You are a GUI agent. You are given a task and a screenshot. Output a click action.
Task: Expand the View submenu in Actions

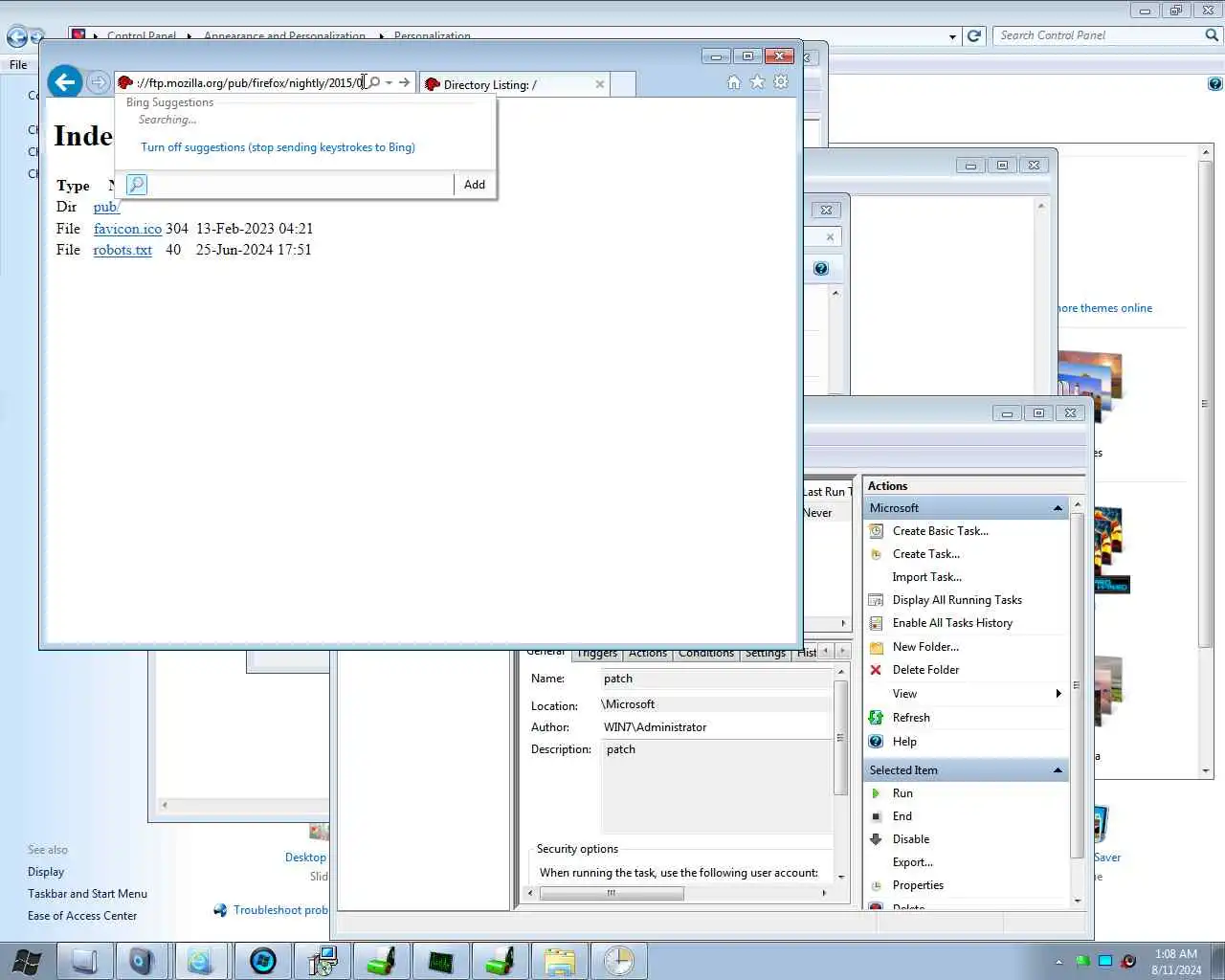(967, 694)
